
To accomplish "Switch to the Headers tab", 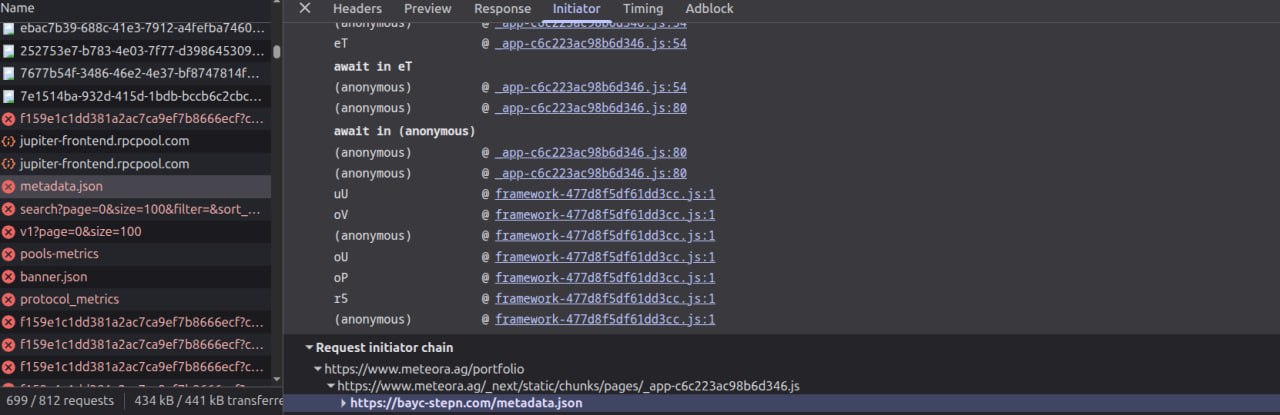I will click(x=357, y=8).
